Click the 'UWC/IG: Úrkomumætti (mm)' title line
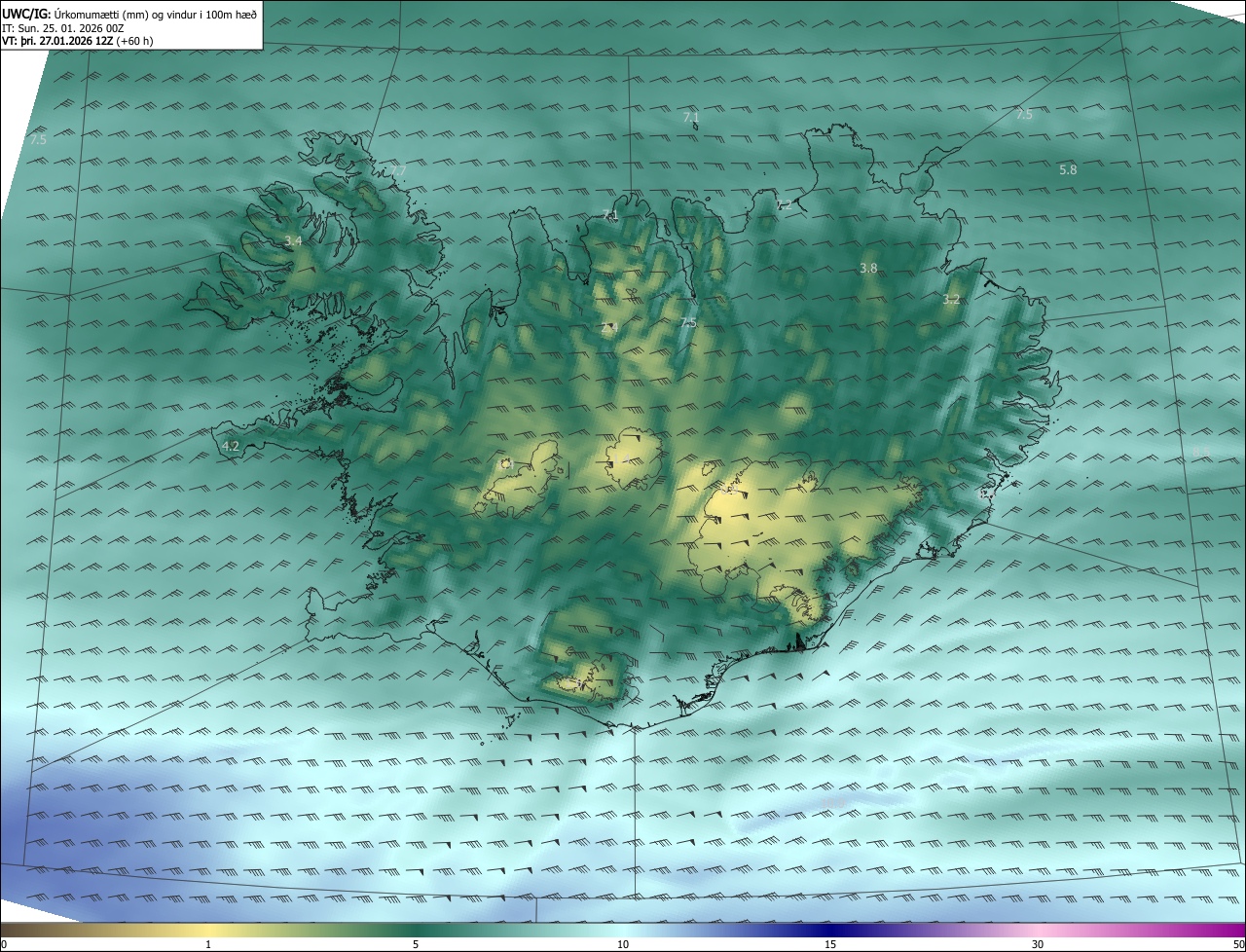Viewport: 1246px width, 952px height. 128,14
